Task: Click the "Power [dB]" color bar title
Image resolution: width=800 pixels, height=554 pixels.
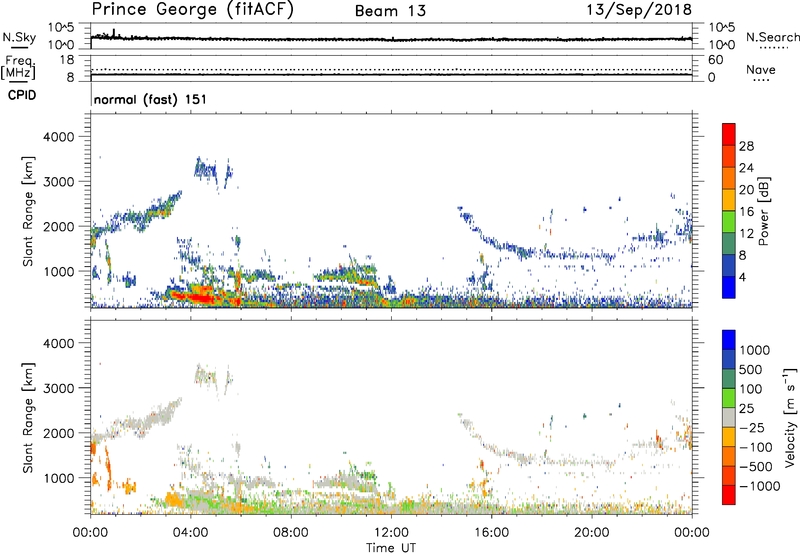Action: [764, 211]
